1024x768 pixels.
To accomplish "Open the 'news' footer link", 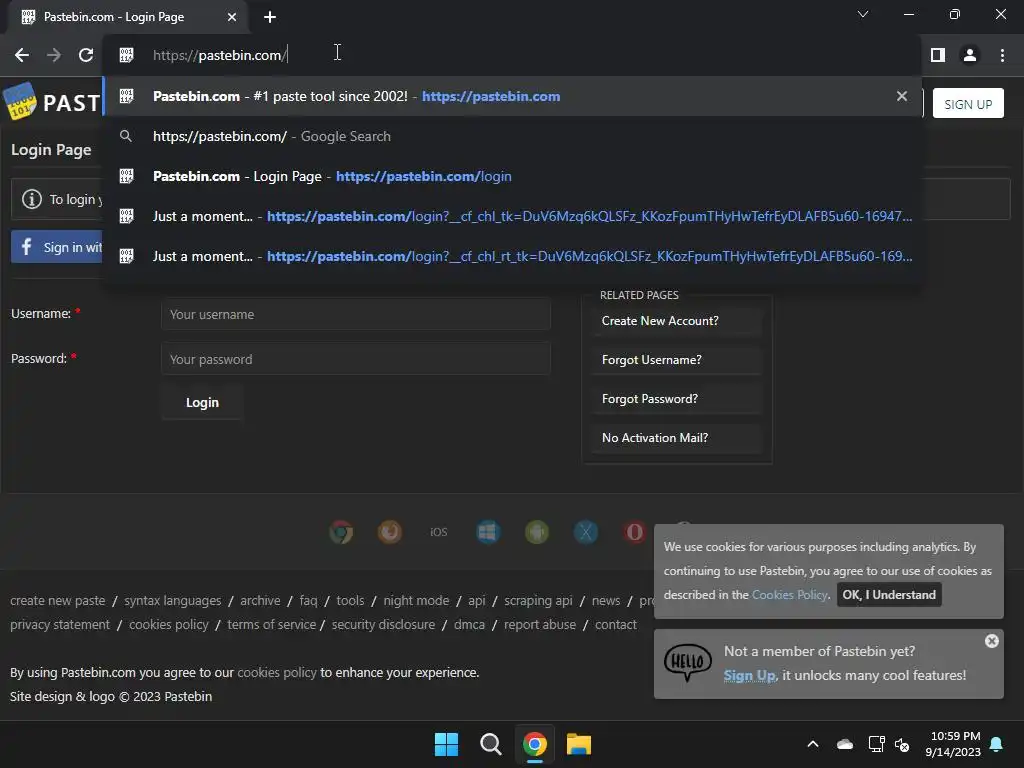I will point(606,600).
